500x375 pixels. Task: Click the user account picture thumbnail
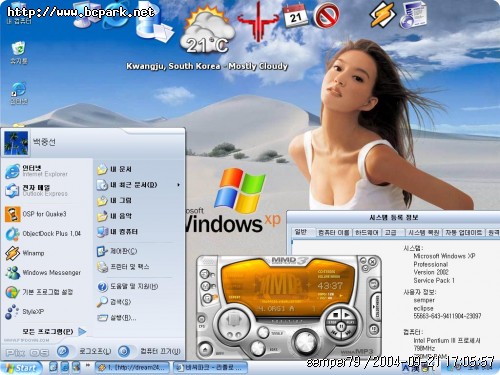click(15, 143)
